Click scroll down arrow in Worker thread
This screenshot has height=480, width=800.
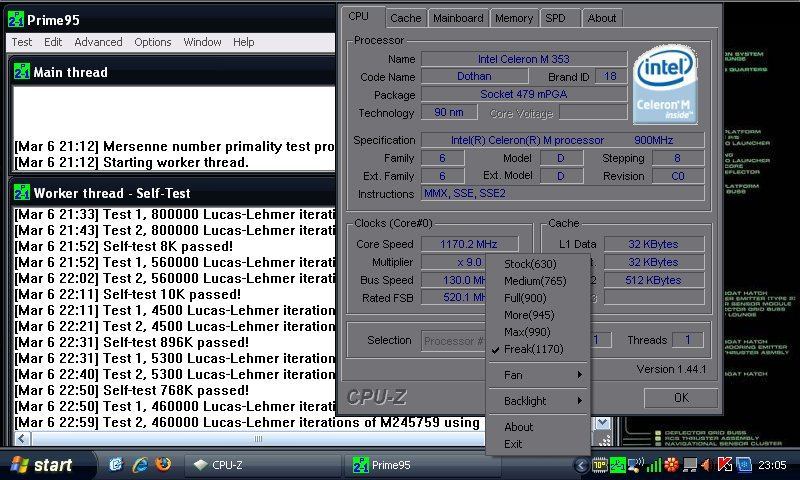[x=603, y=423]
